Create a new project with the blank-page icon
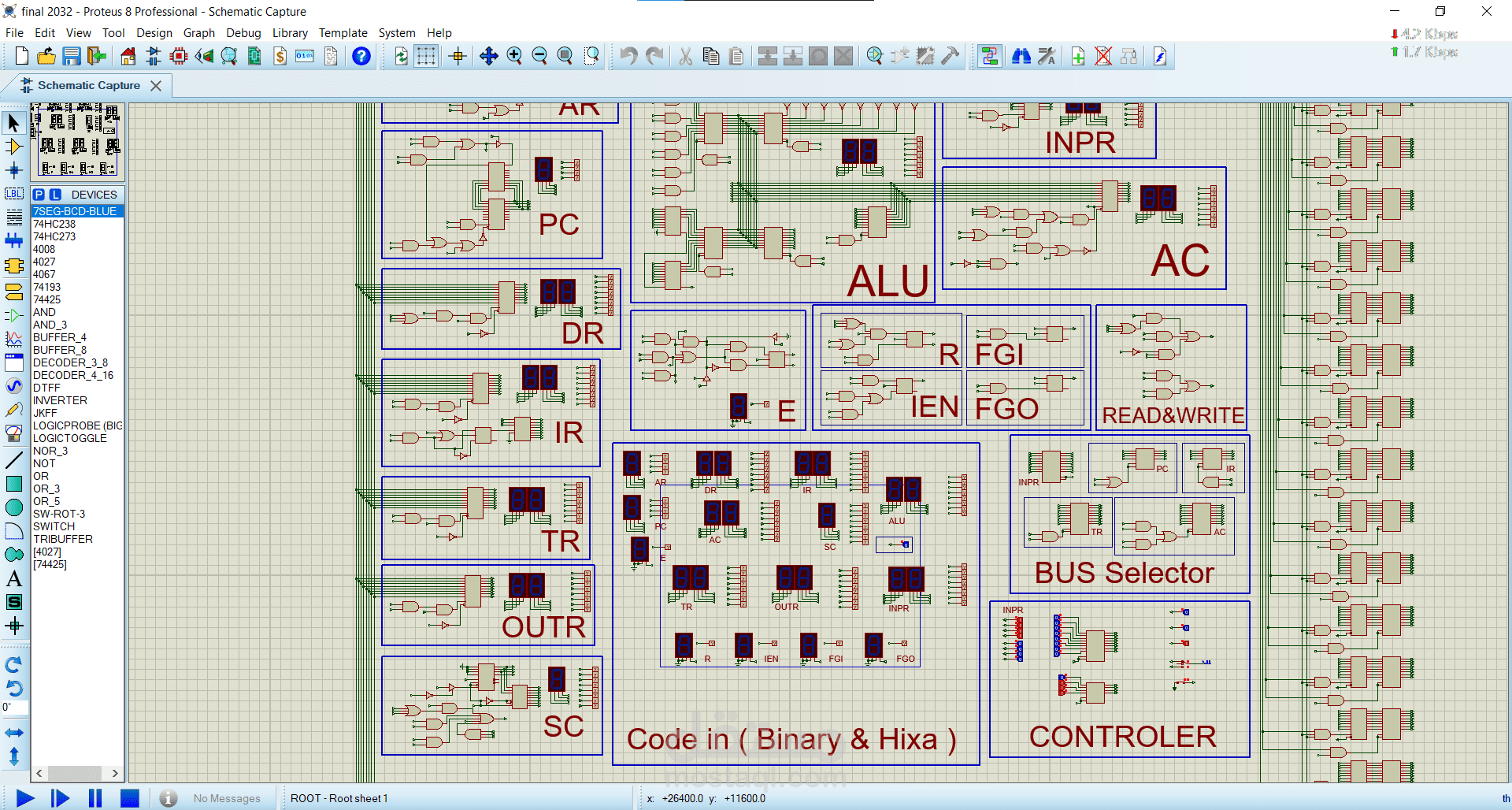Image resolution: width=1512 pixels, height=810 pixels. (x=22, y=56)
